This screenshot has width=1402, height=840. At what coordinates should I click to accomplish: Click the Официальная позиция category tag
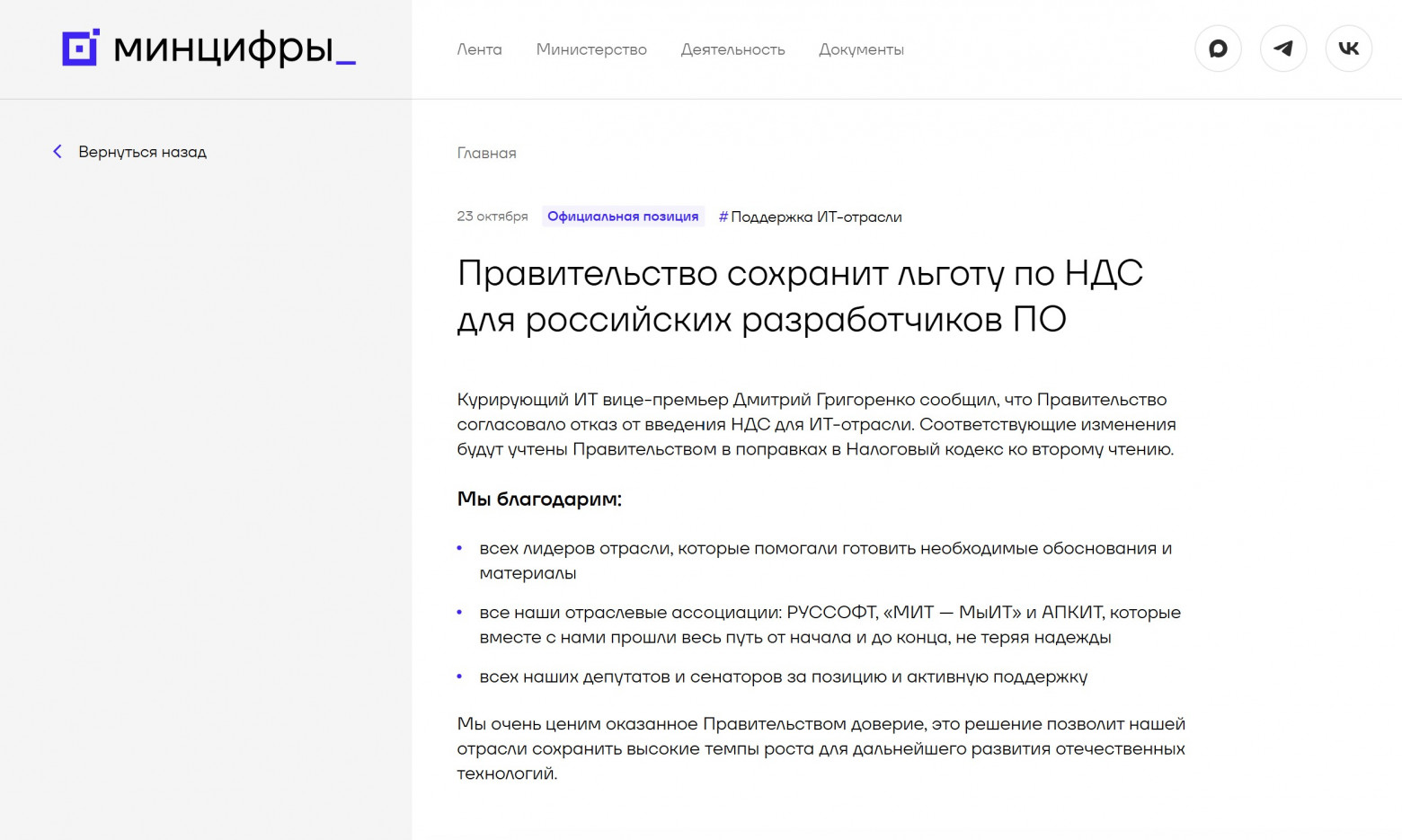coord(623,217)
